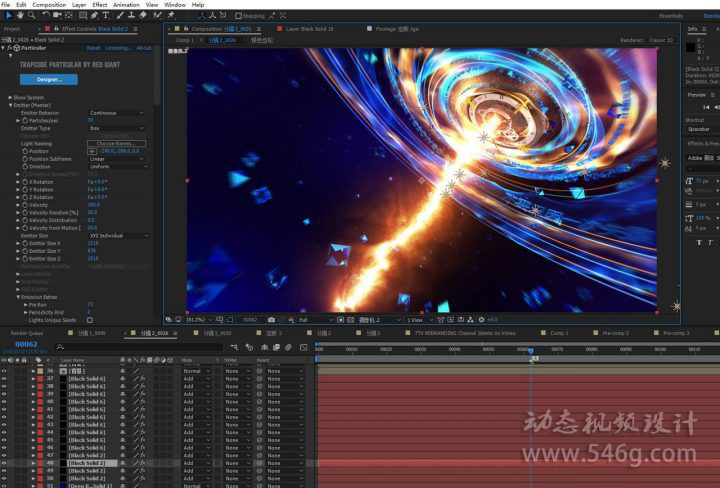This screenshot has width=720, height=488.
Task: Check the Lights Unique Seeds checkbox
Action: tap(90, 319)
